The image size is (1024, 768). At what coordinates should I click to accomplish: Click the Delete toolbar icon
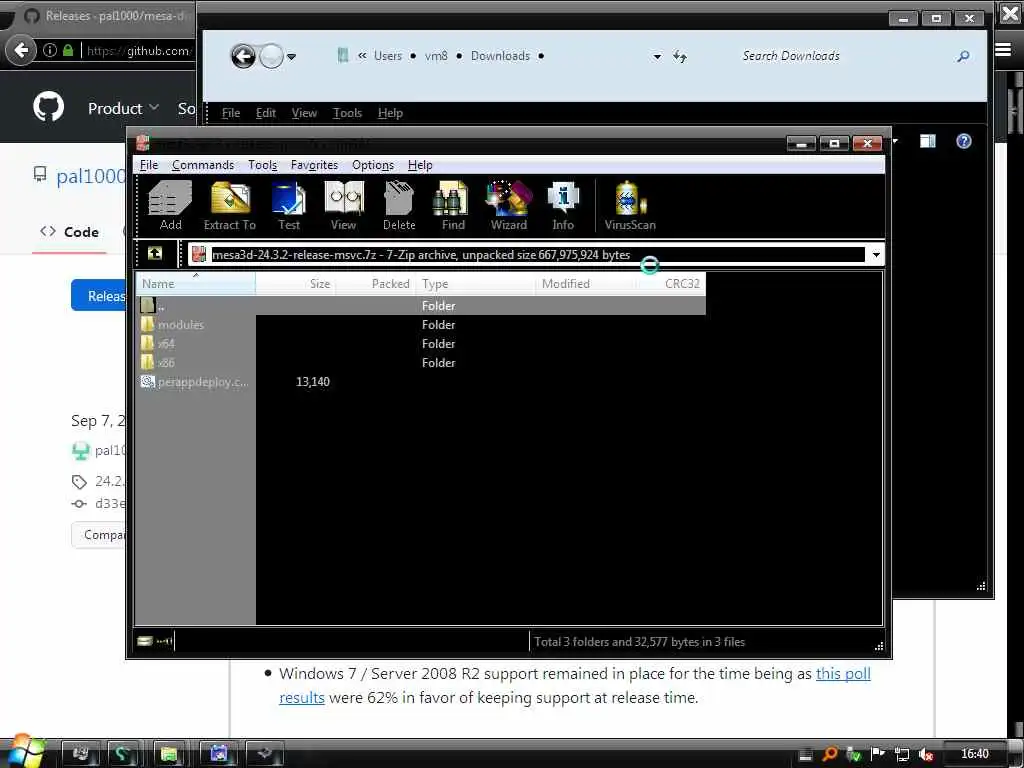pyautogui.click(x=399, y=206)
